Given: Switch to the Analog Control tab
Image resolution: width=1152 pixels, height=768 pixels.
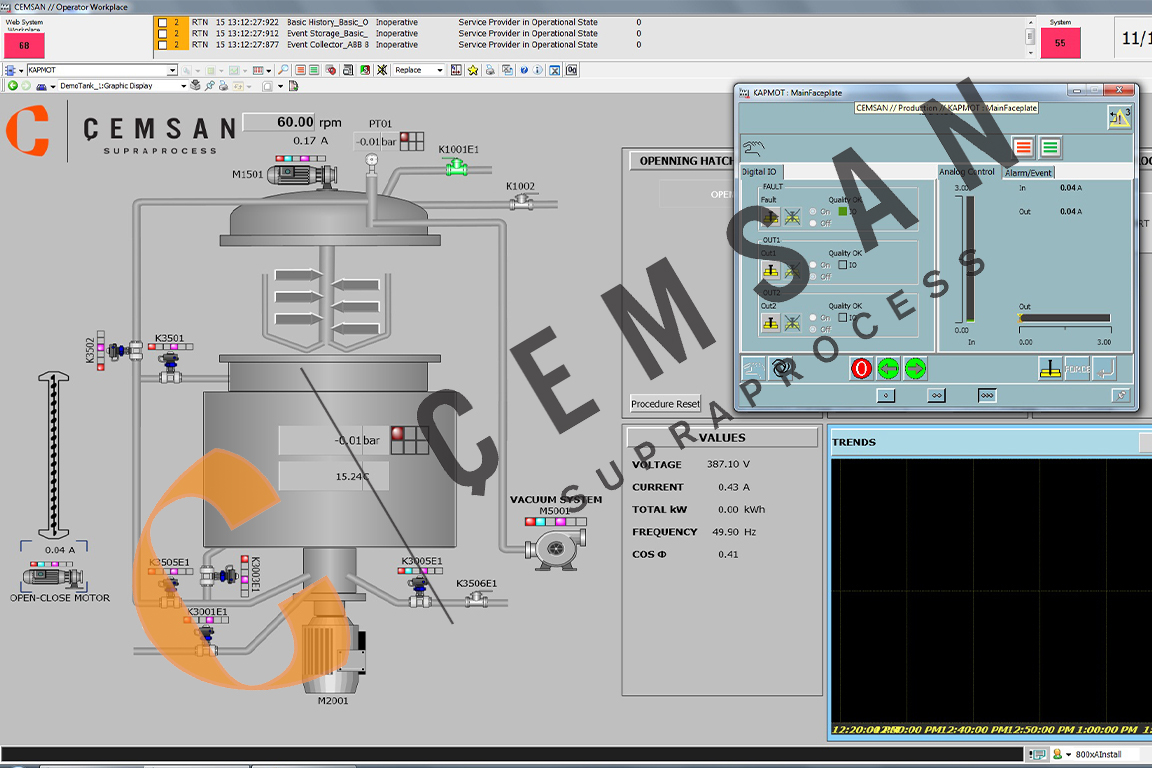Looking at the screenshot, I should pyautogui.click(x=967, y=172).
